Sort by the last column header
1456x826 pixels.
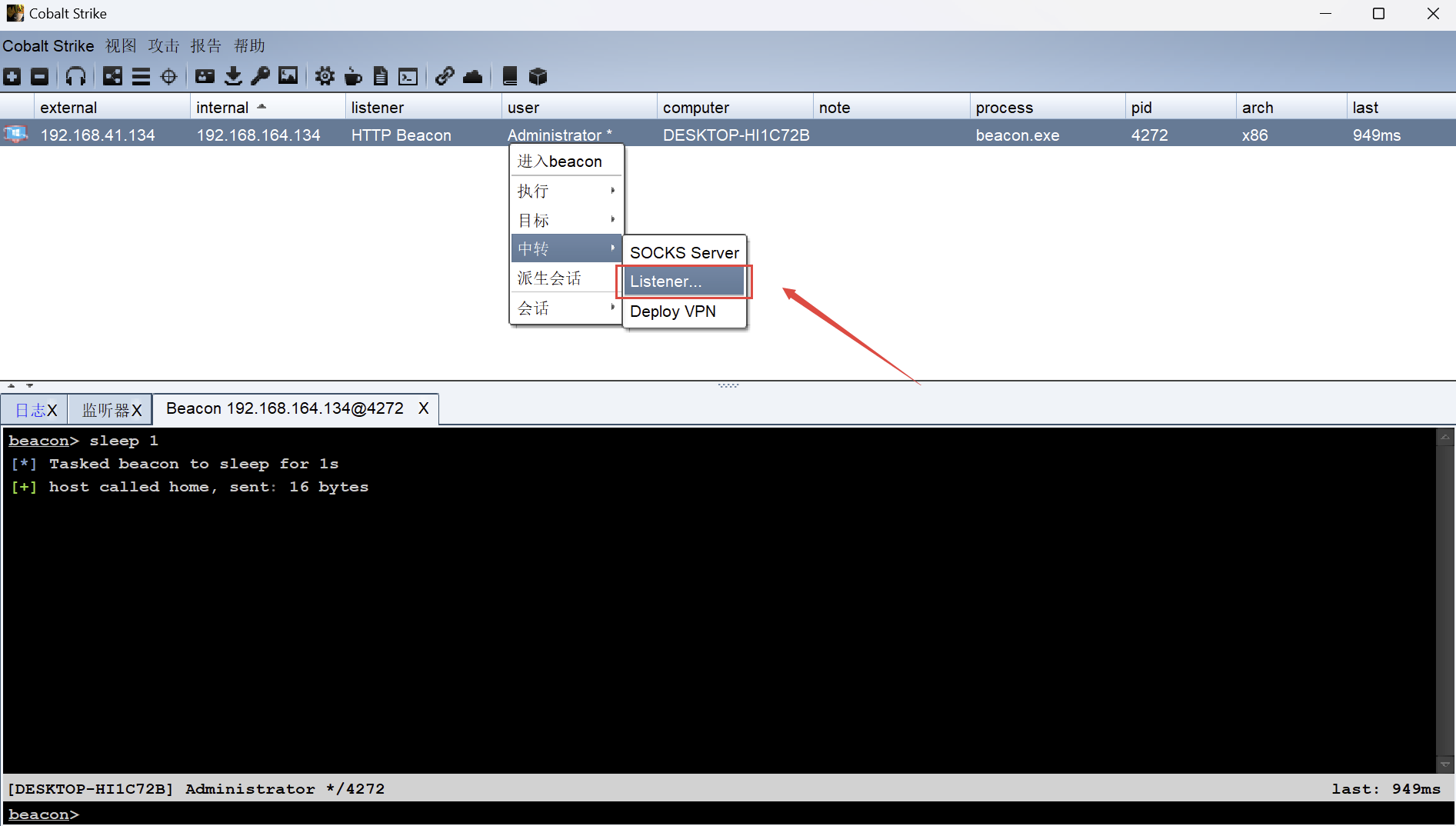click(x=1401, y=108)
